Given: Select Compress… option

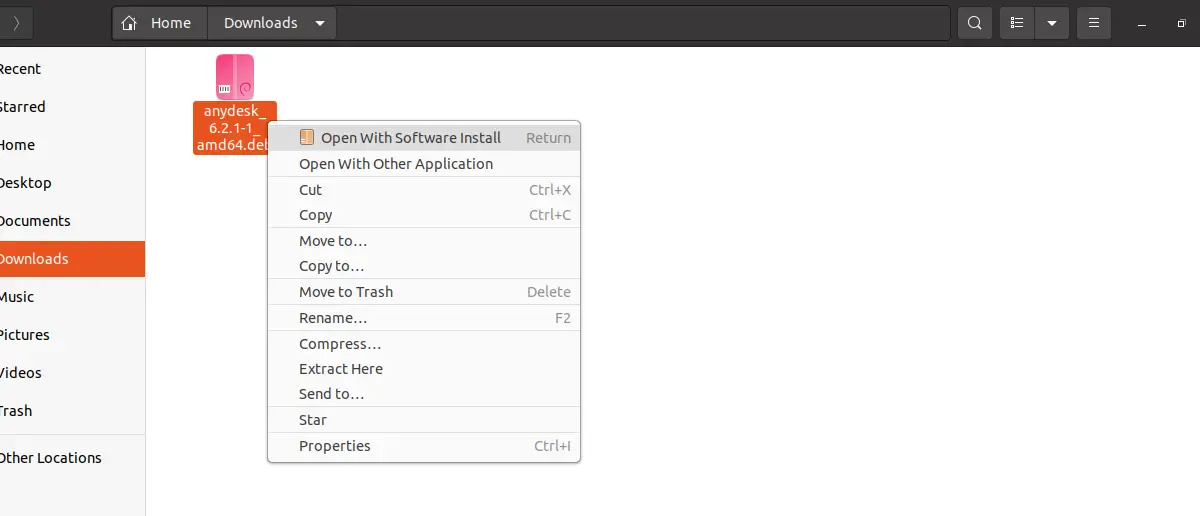Looking at the screenshot, I should (424, 344).
